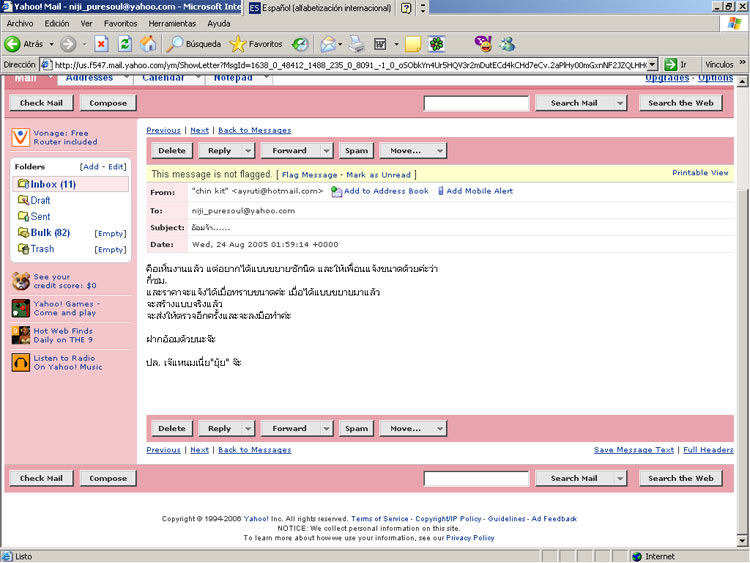Open the Printable View link
The width and height of the screenshot is (750, 563).
pyautogui.click(x=700, y=173)
